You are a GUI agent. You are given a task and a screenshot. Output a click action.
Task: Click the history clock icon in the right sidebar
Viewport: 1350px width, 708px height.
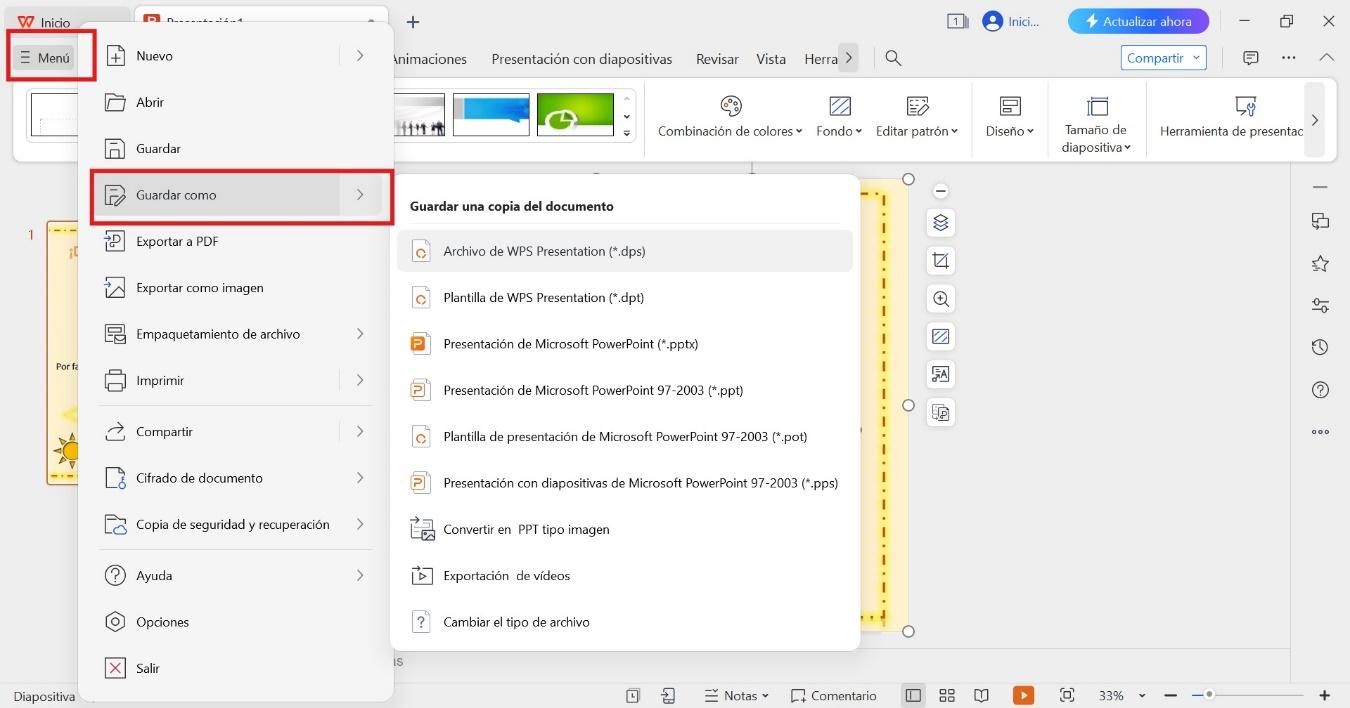click(x=1320, y=347)
